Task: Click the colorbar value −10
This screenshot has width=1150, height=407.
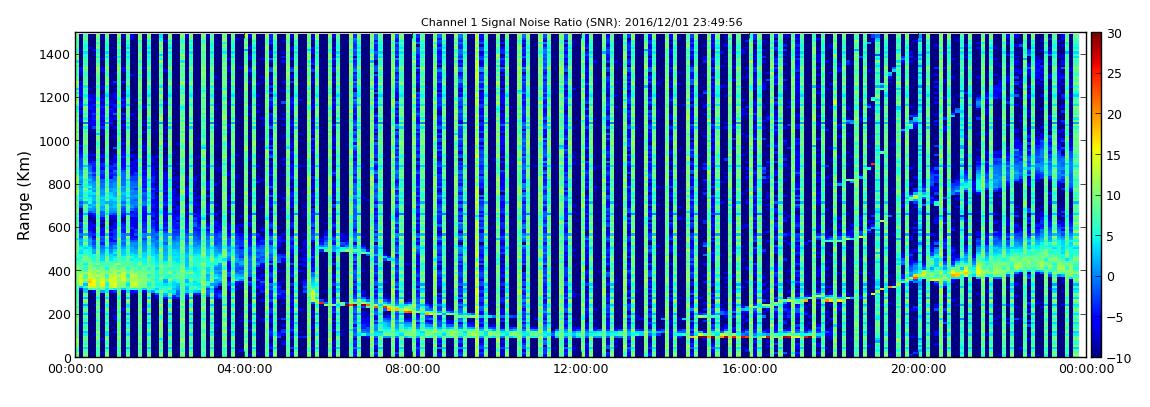Action: [x=1118, y=357]
